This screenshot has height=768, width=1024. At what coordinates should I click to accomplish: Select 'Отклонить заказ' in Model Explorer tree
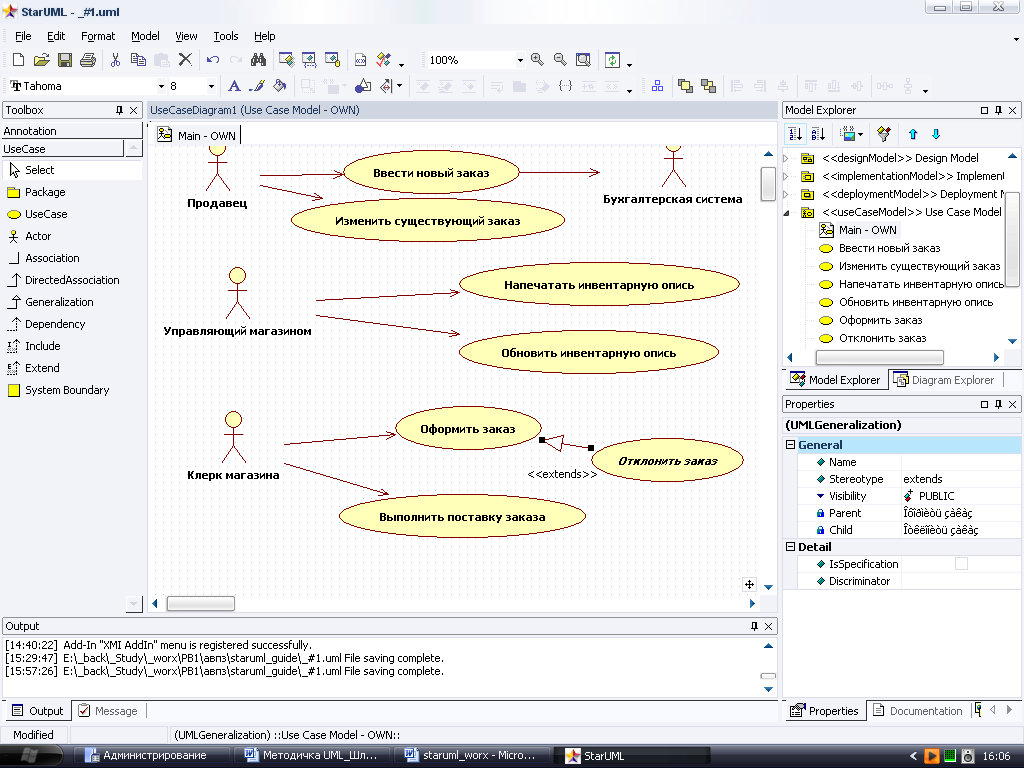(x=882, y=338)
